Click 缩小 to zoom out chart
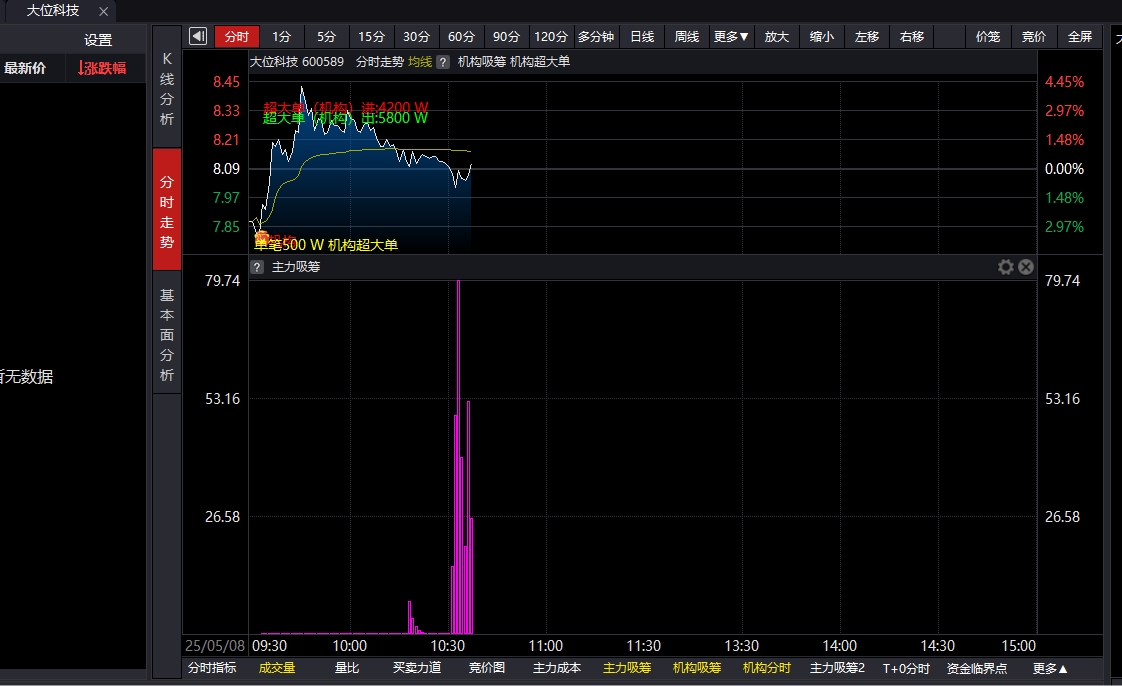Viewport: 1122px width, 686px height. 821,36
